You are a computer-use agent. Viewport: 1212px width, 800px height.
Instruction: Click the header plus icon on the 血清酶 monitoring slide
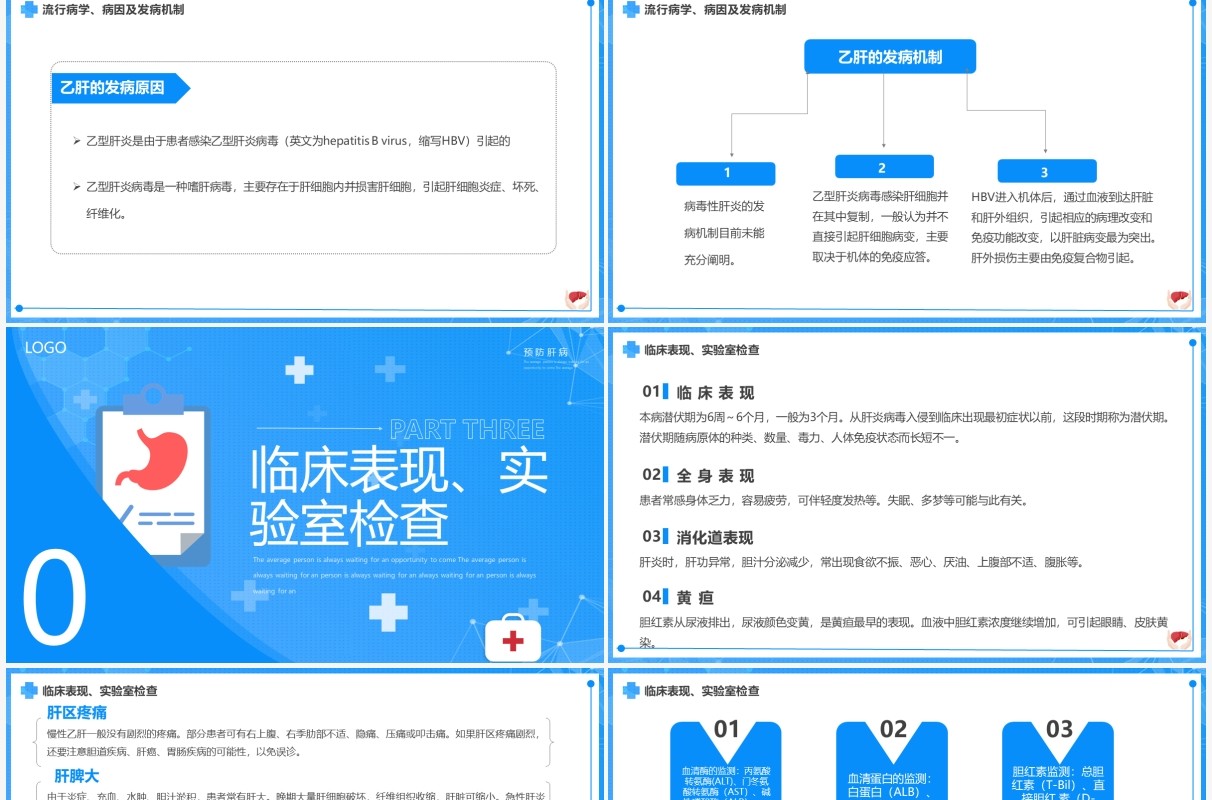(x=631, y=690)
